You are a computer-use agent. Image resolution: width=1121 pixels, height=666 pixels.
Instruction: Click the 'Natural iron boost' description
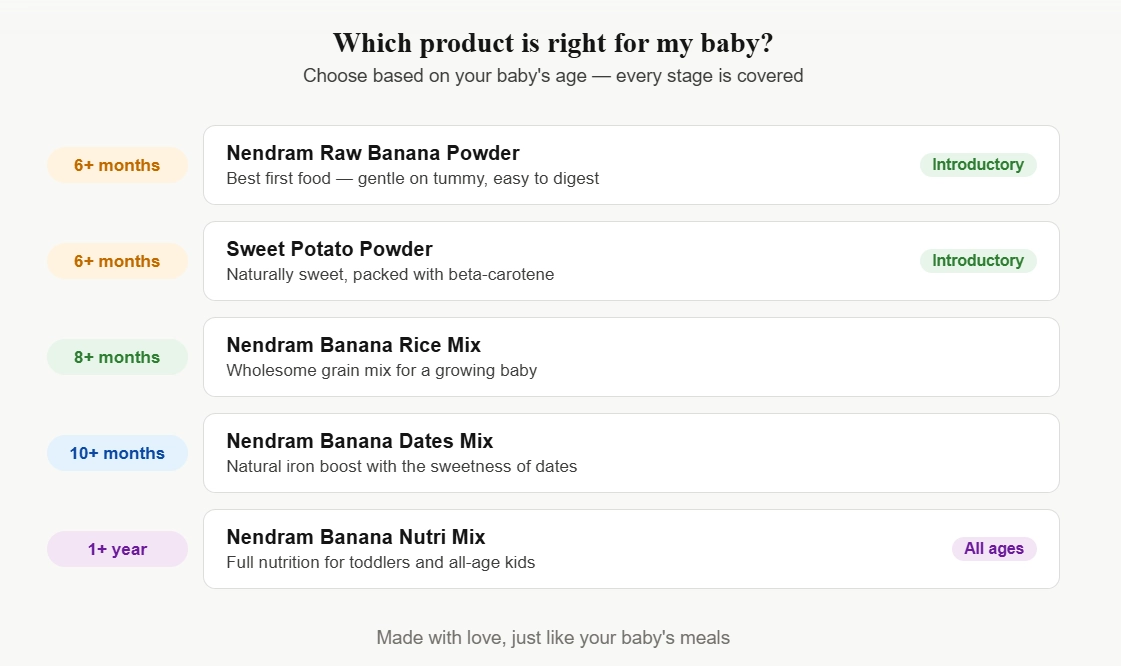(401, 467)
